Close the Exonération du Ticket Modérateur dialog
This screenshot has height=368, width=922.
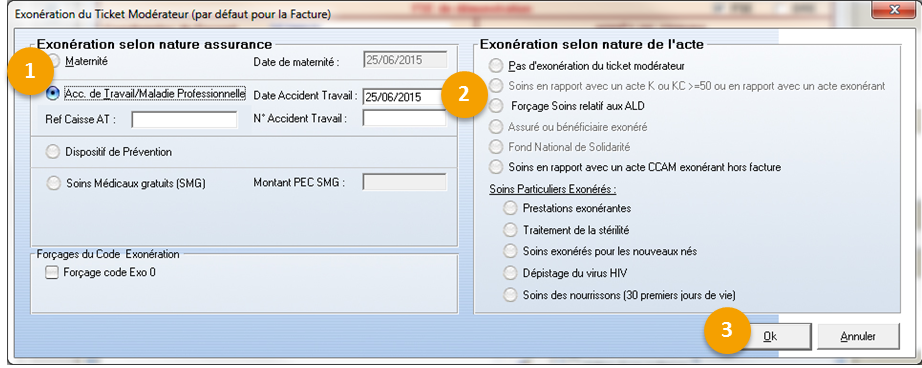893,10
